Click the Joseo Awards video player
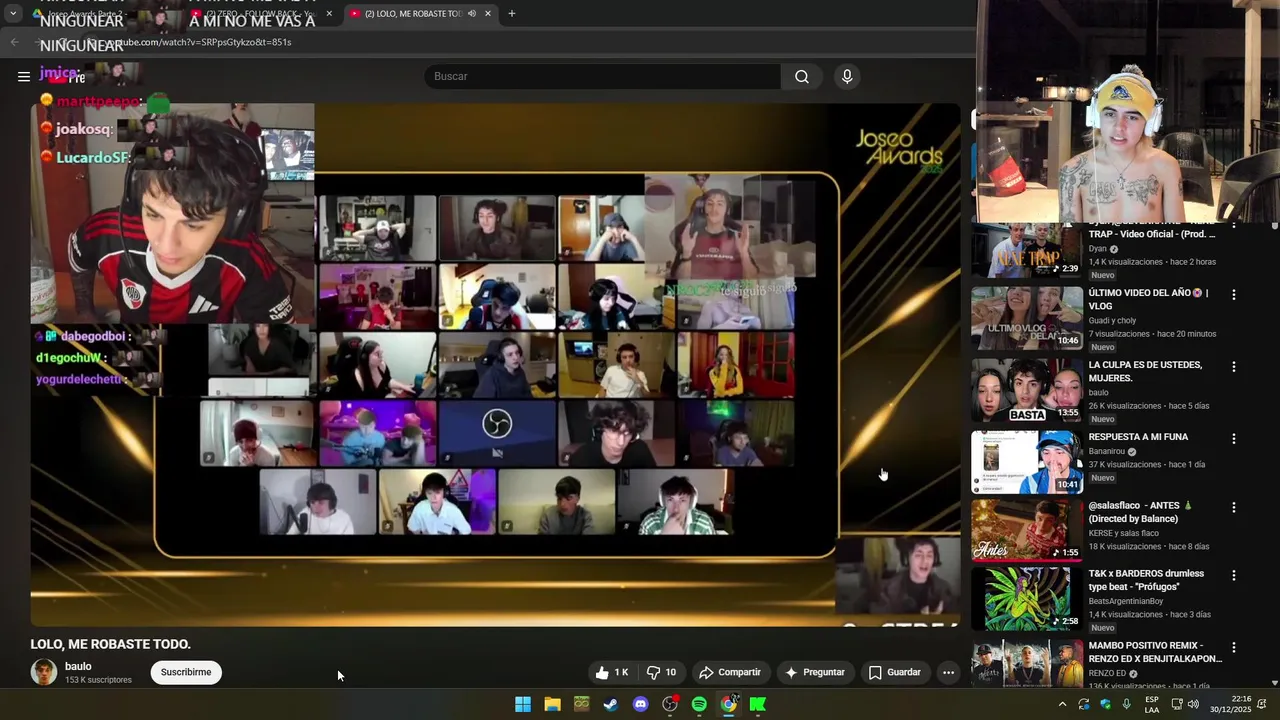 (495, 365)
